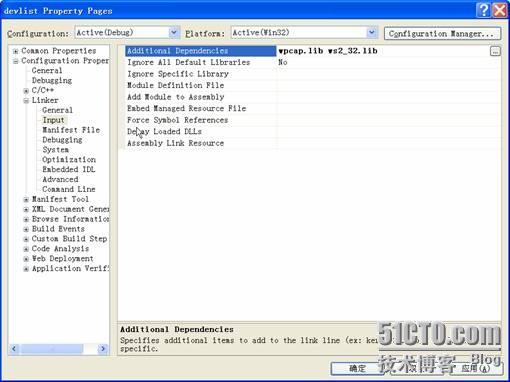Click the wpcap.lib ws2_32.lib value field
This screenshot has height=382, width=510.
(383, 51)
